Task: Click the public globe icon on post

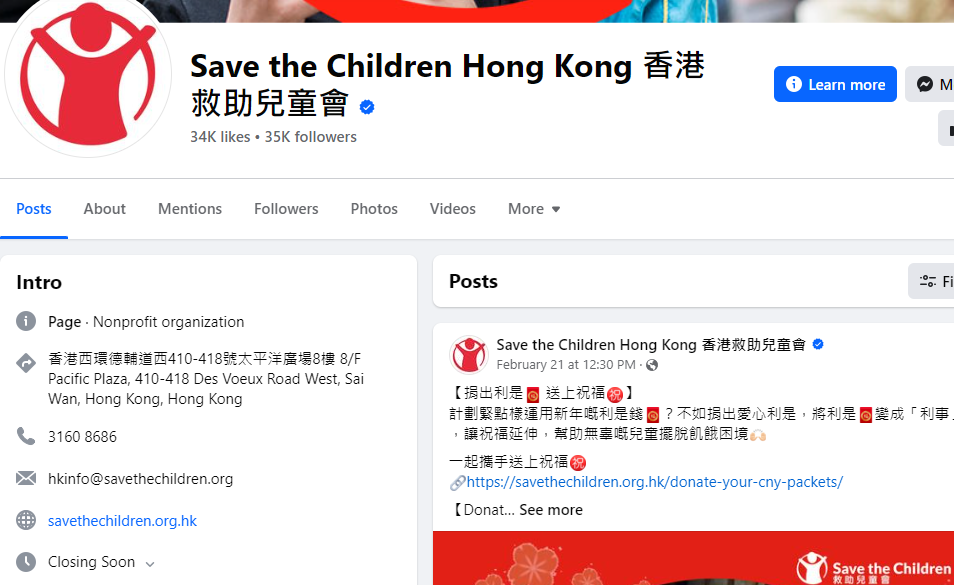Action: (x=652, y=365)
